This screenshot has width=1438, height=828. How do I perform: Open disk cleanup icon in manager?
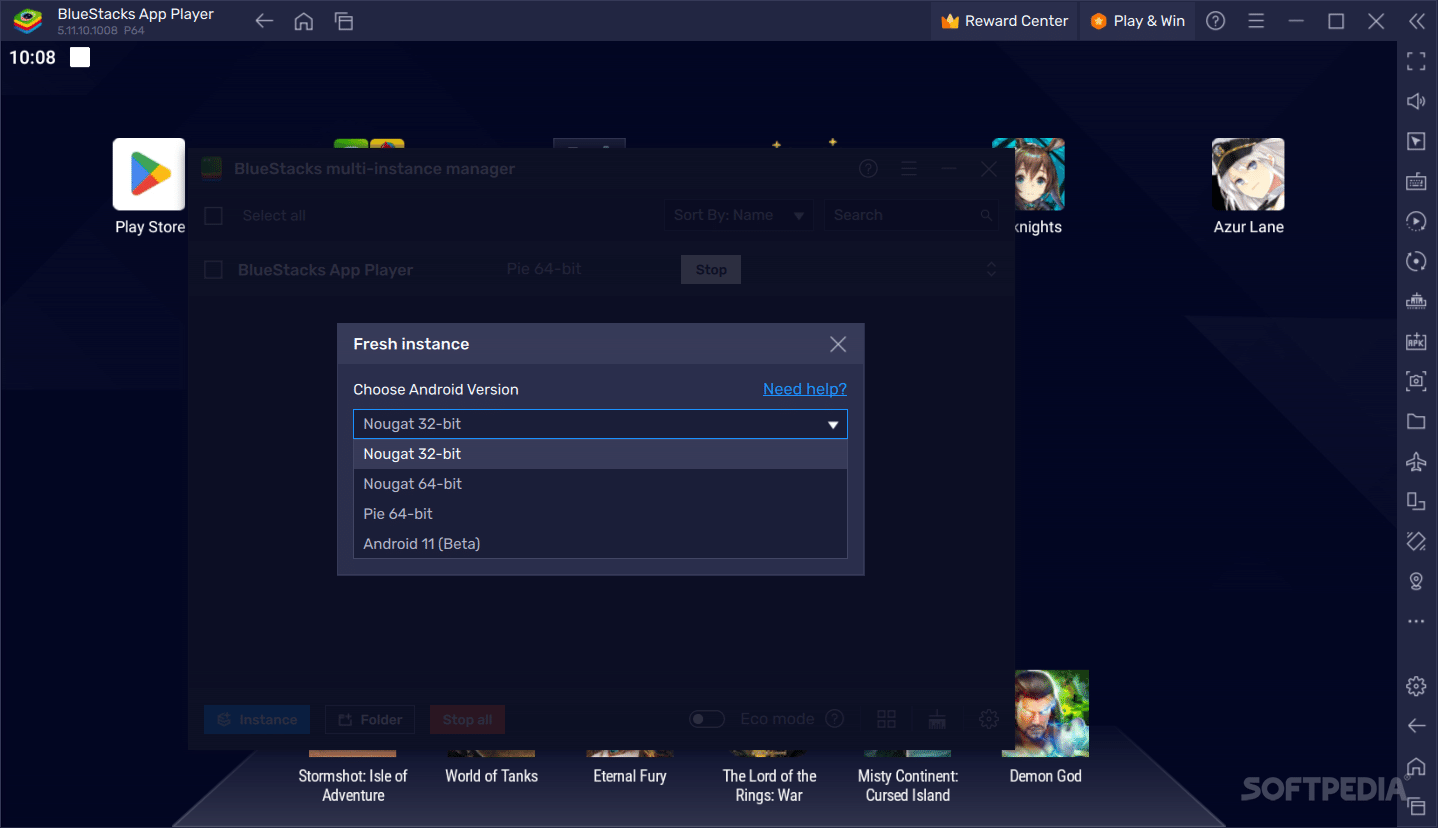coord(937,719)
